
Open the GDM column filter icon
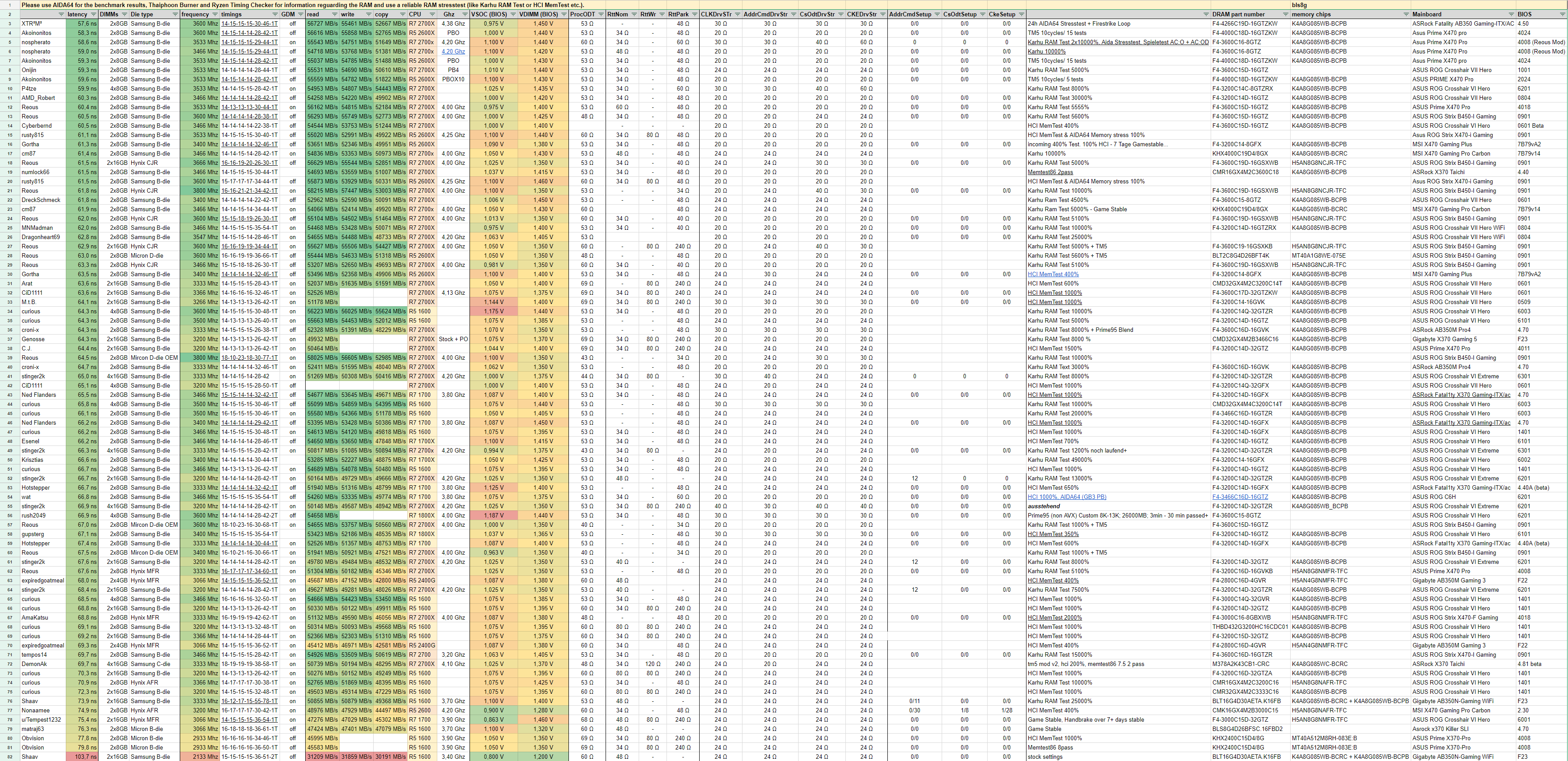(301, 14)
